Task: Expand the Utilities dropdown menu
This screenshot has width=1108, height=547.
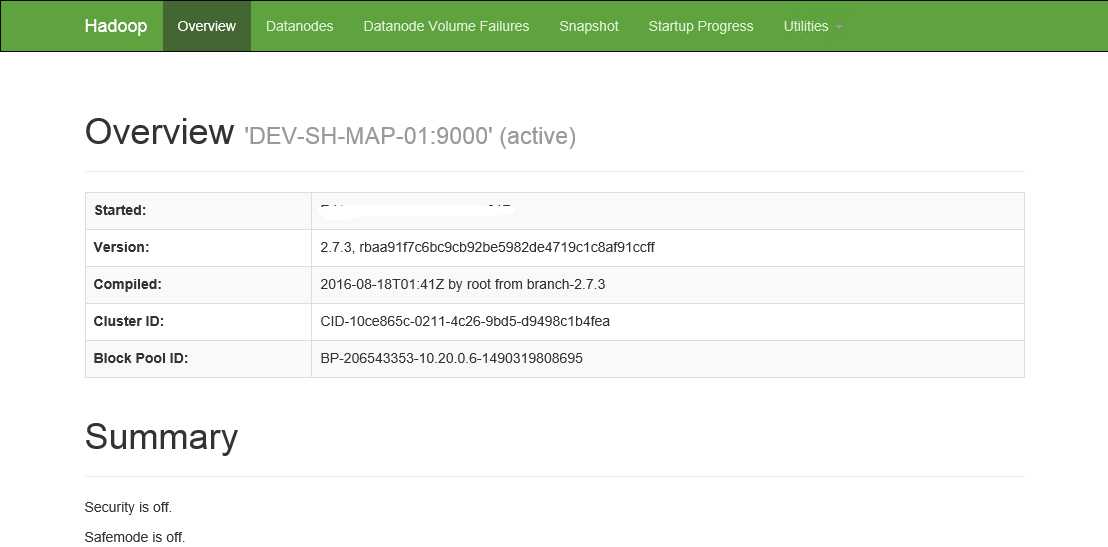Action: [813, 26]
